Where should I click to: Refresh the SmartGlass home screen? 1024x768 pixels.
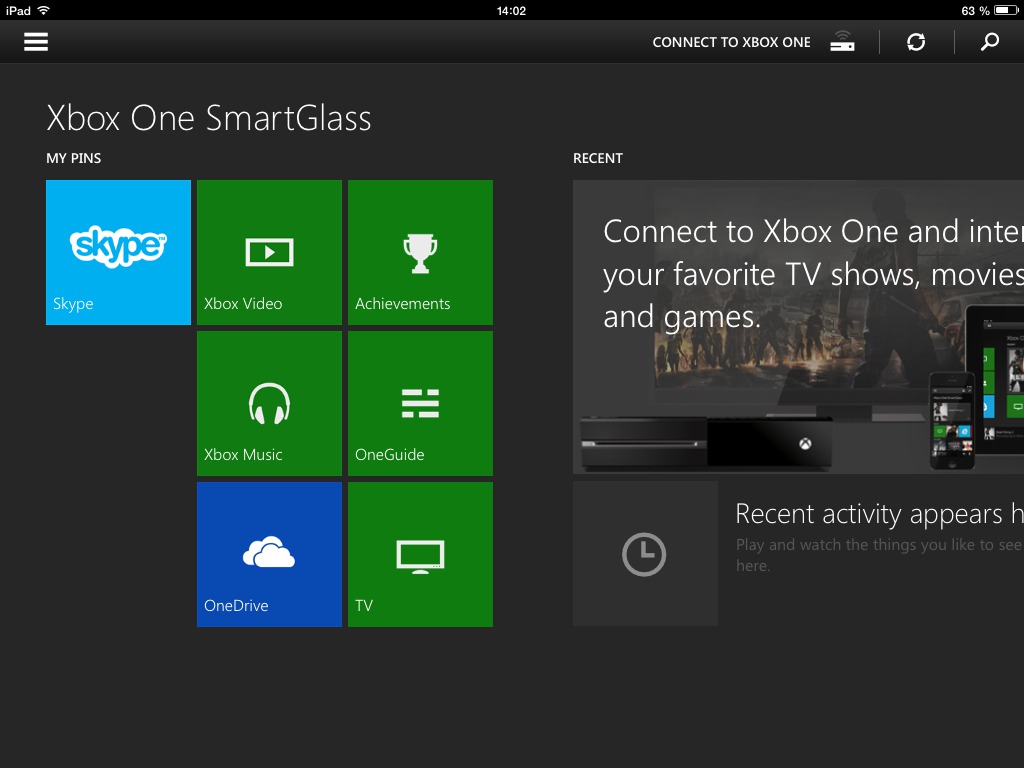click(915, 42)
